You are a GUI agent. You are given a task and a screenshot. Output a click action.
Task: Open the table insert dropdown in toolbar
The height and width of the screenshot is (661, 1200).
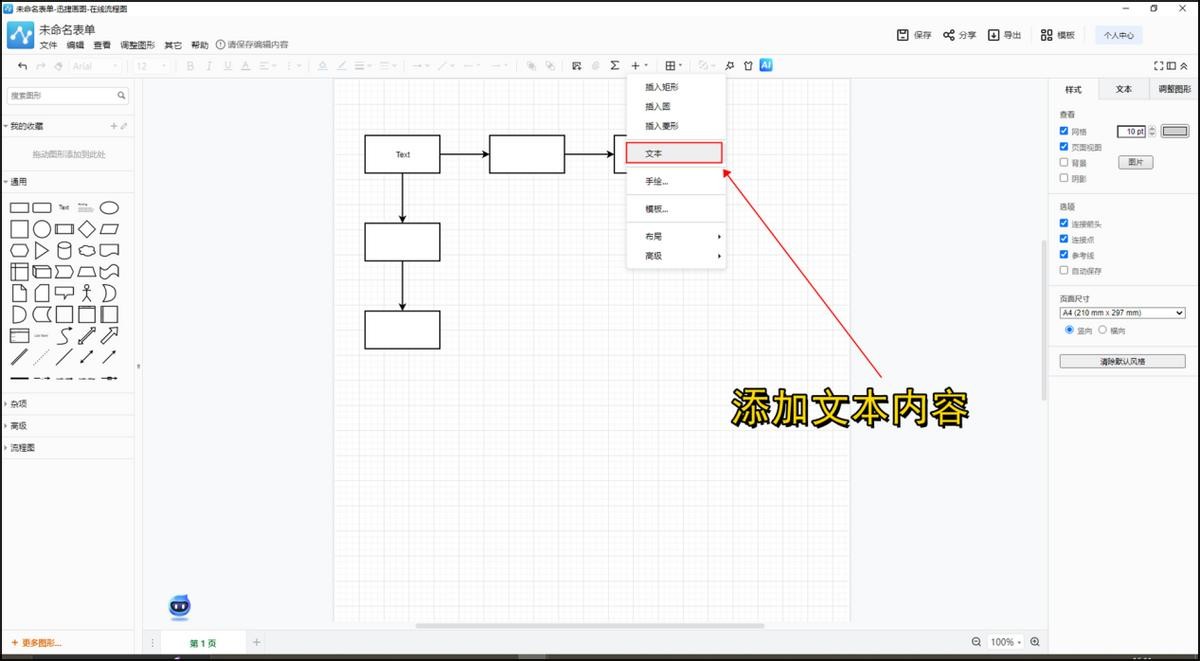[x=674, y=66]
